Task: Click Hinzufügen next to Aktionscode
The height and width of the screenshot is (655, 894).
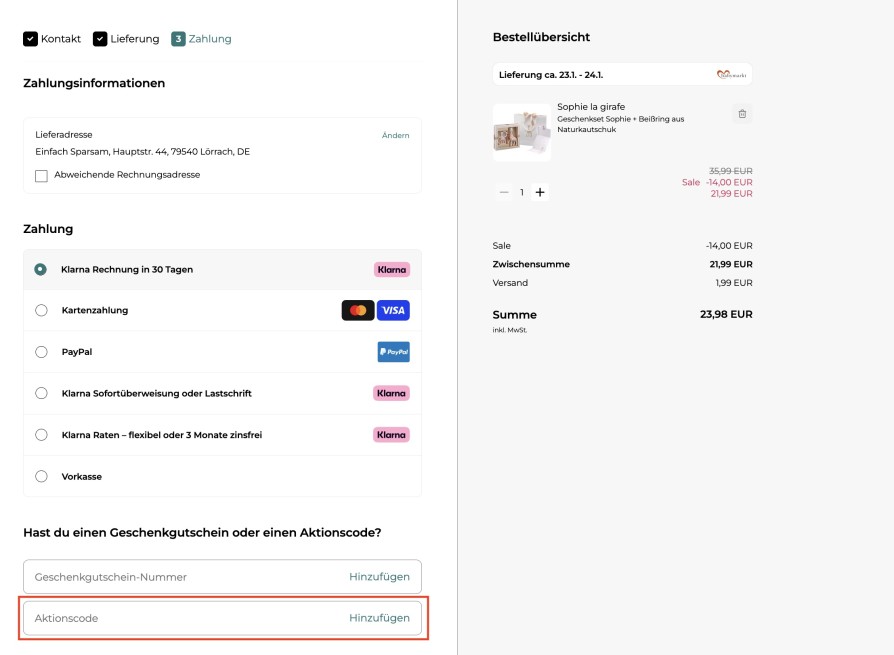Action: [x=378, y=617]
